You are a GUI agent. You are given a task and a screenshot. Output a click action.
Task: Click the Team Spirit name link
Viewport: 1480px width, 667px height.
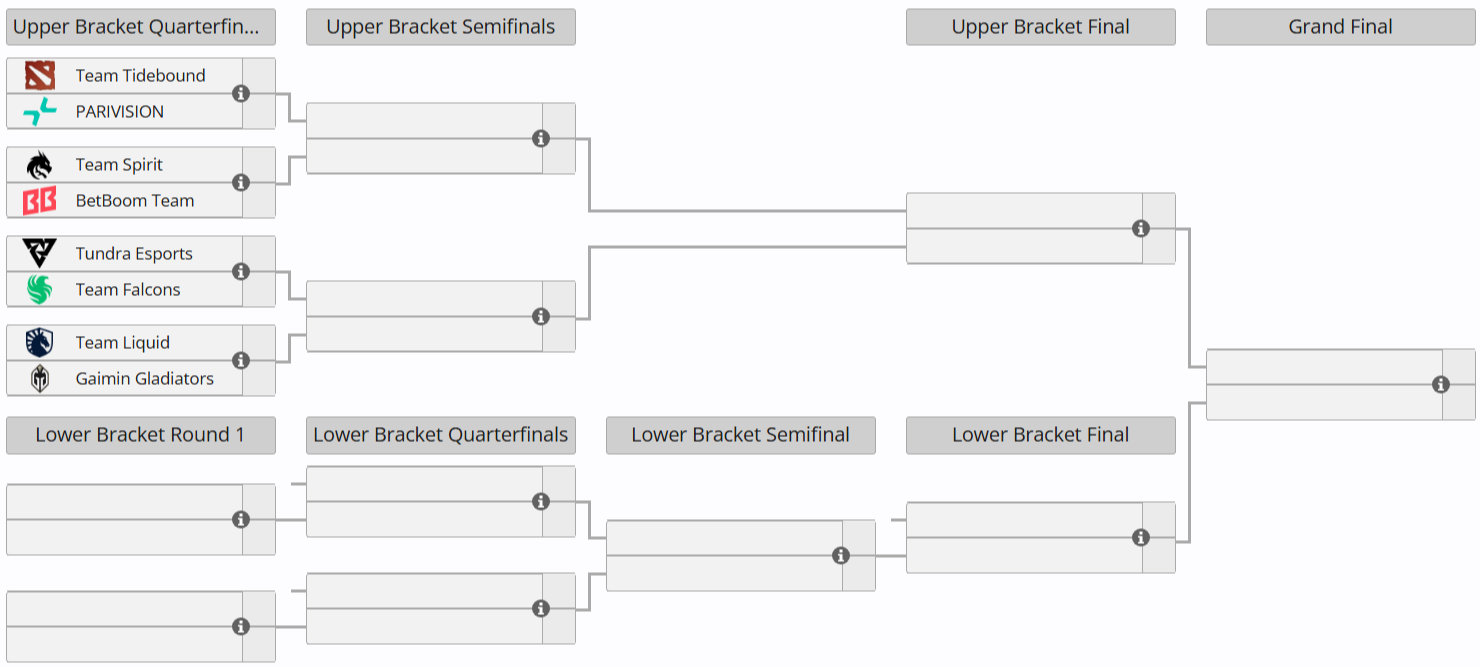point(119,165)
